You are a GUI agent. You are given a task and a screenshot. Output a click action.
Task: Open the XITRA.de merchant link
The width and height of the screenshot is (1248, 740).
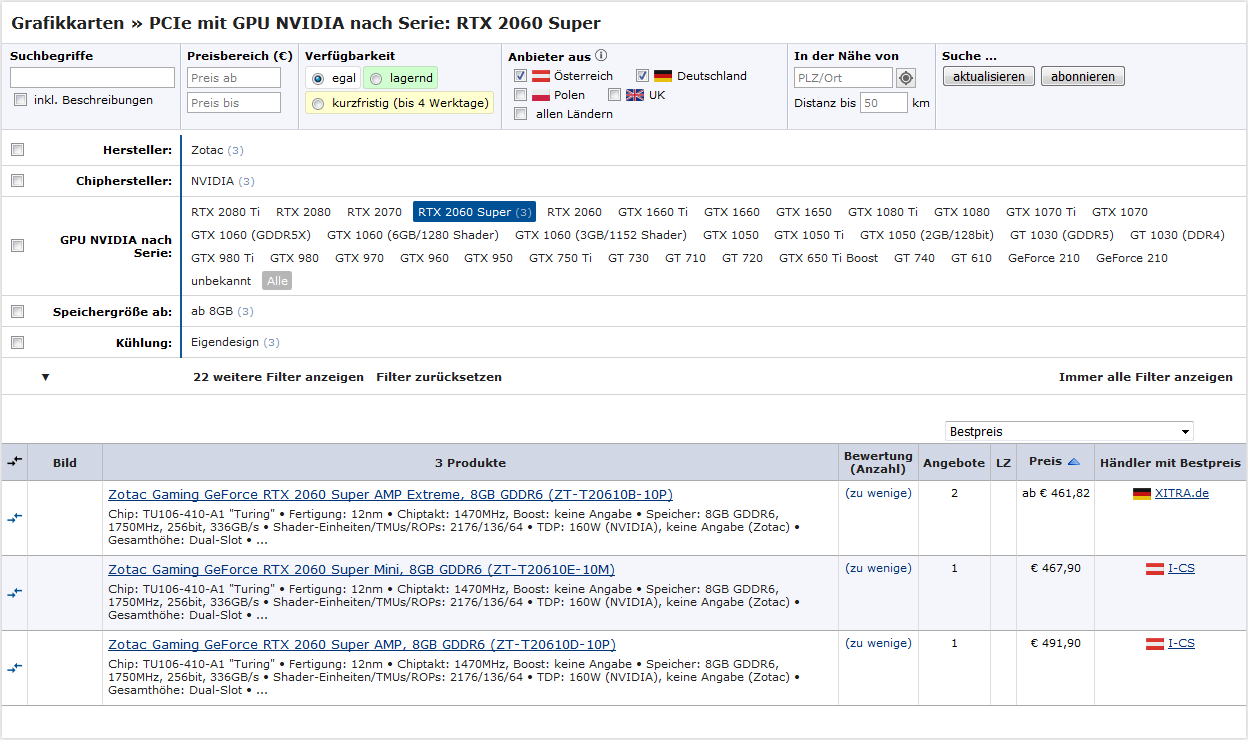pos(1182,494)
